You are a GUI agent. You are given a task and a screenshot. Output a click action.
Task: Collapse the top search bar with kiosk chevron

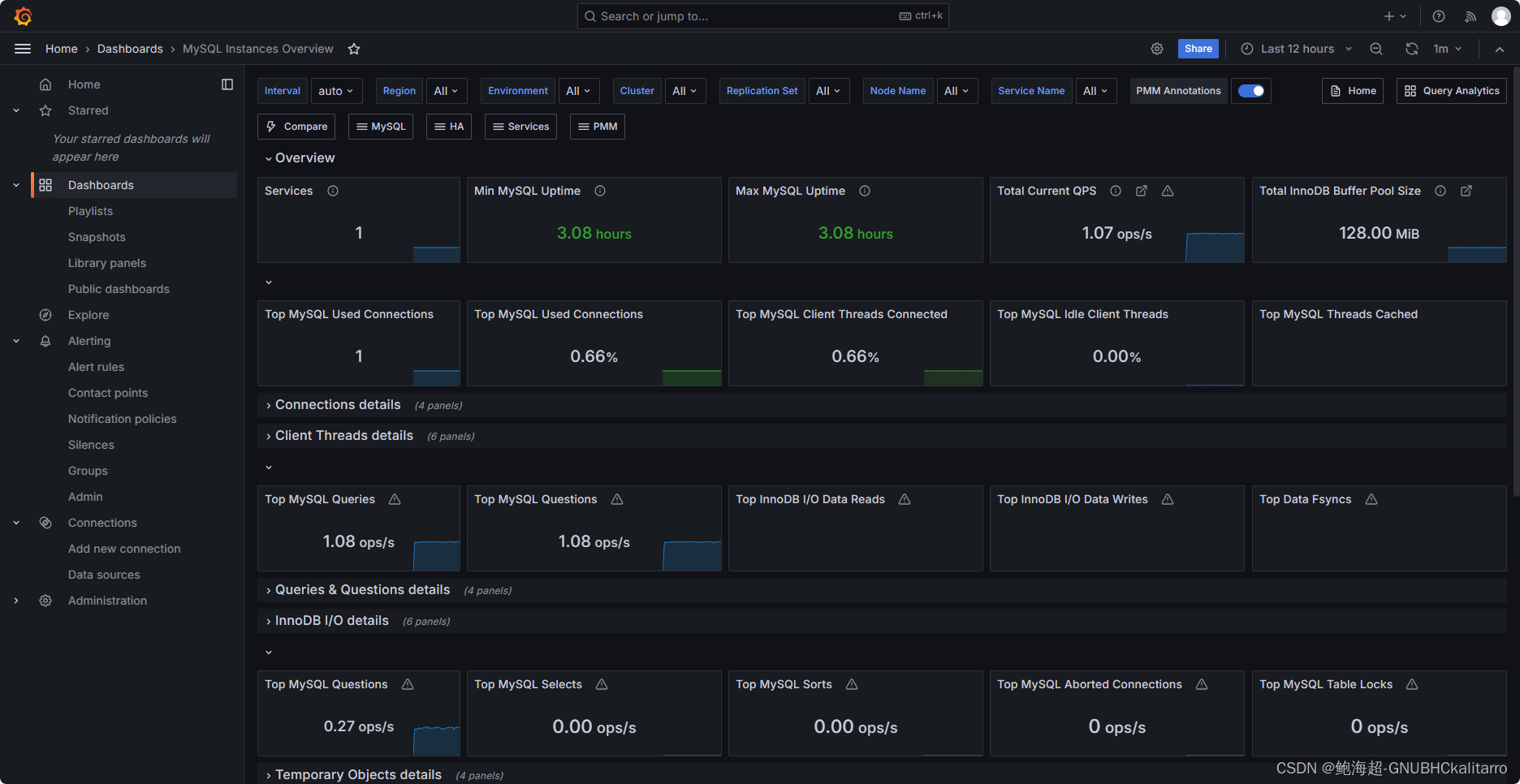[x=1500, y=49]
